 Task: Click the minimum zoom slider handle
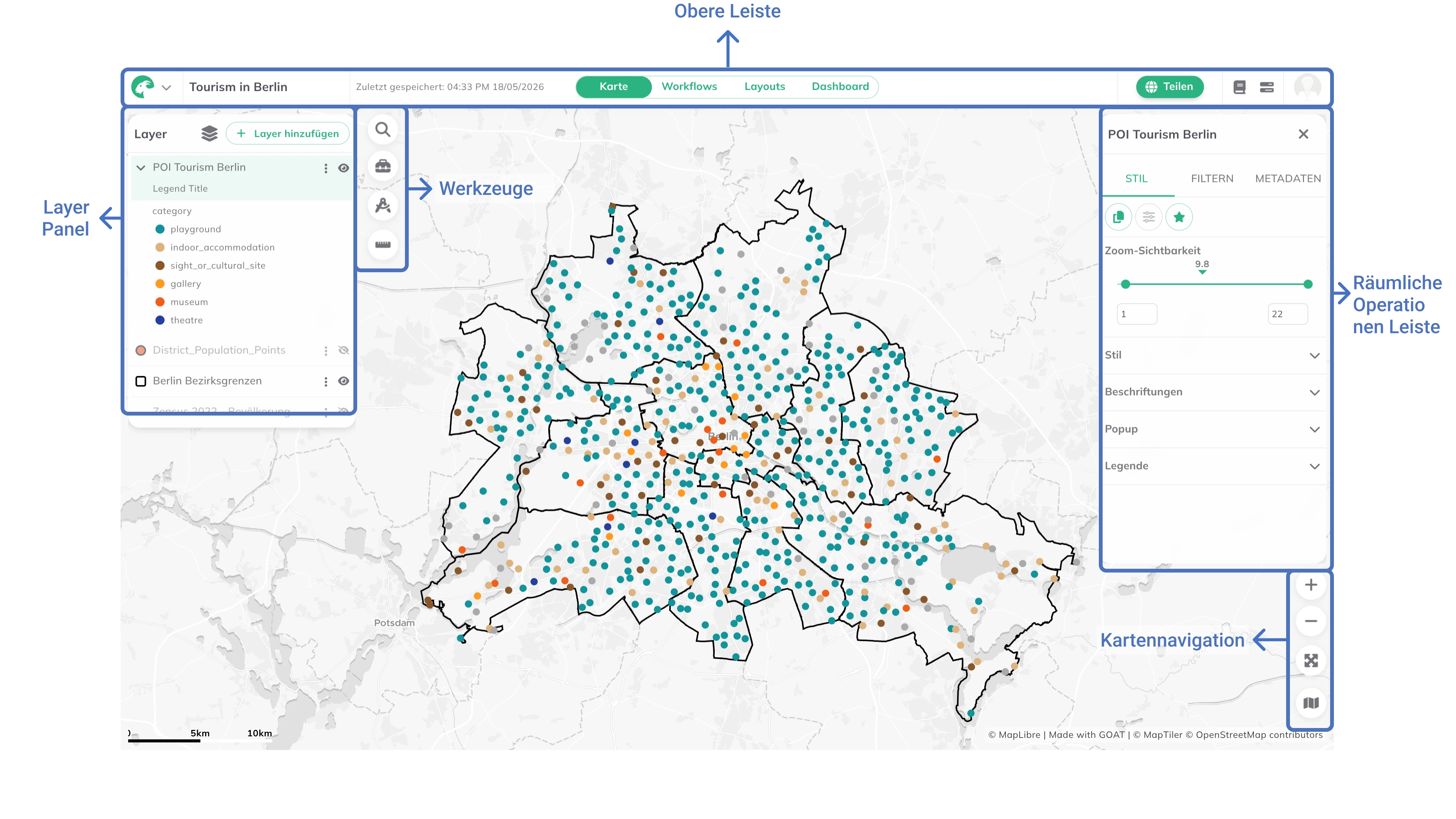click(1125, 284)
